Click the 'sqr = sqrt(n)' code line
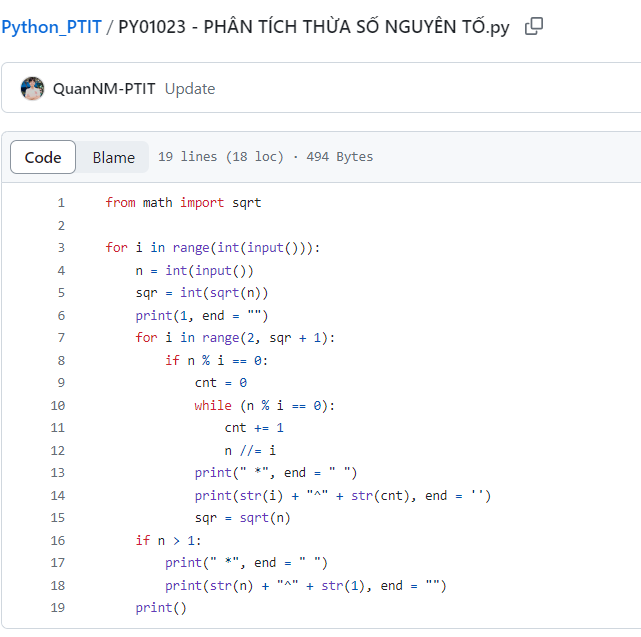 [x=243, y=517]
